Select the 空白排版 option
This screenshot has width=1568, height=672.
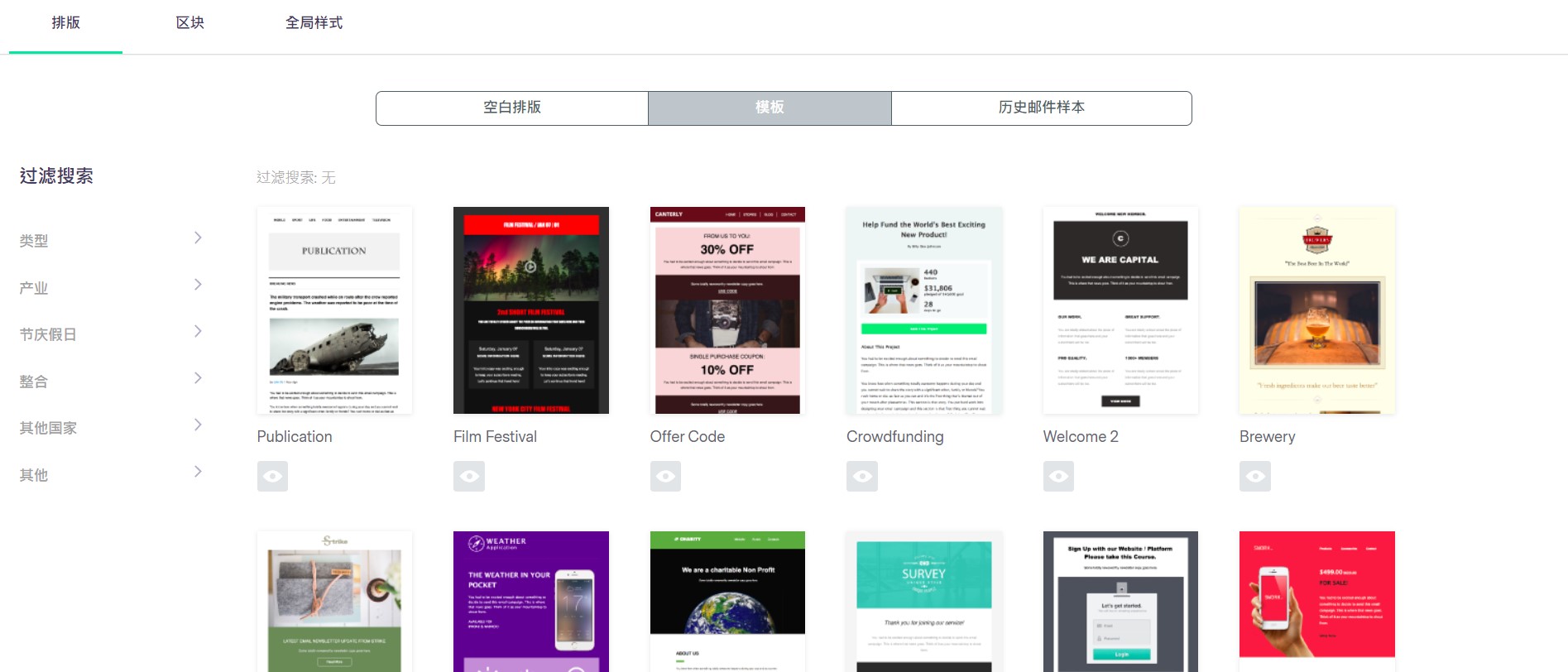pos(511,108)
